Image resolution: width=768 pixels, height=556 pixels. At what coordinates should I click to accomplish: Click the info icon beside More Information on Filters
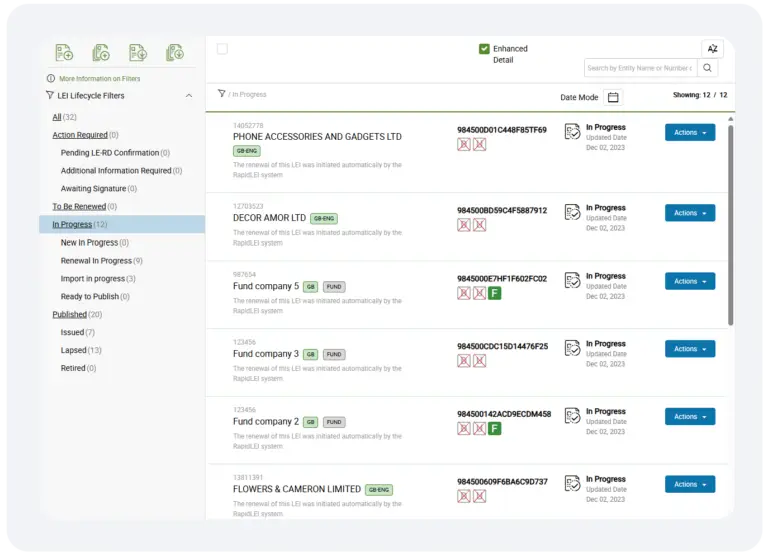coord(51,78)
